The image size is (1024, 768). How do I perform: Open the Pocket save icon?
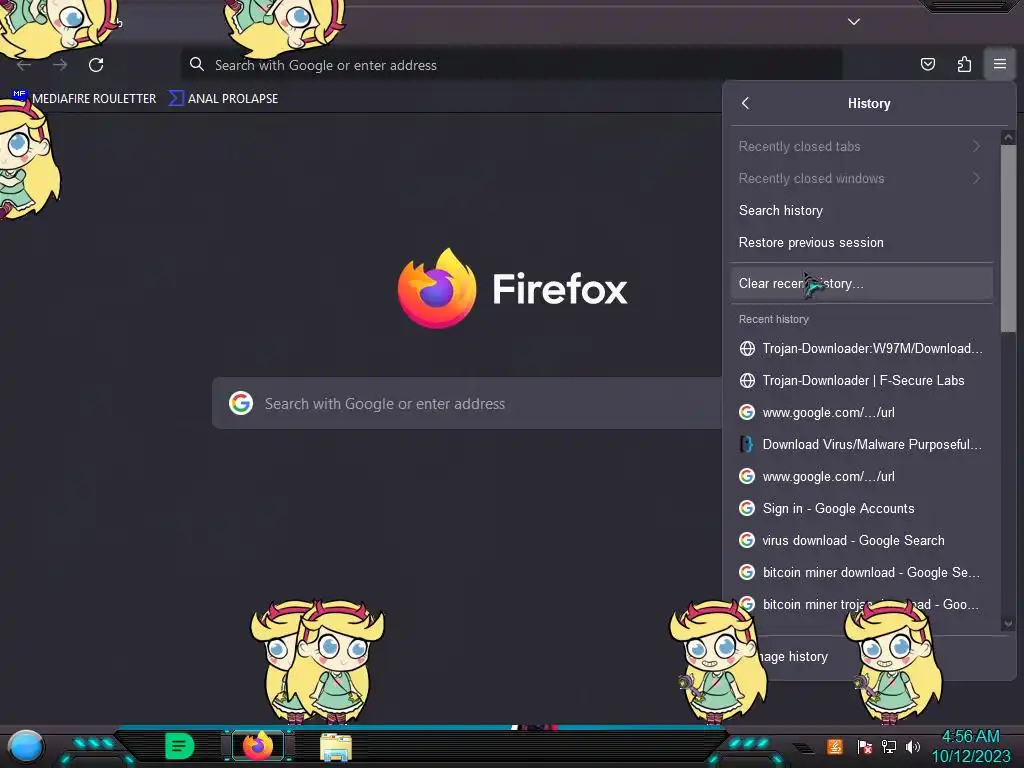(x=927, y=64)
